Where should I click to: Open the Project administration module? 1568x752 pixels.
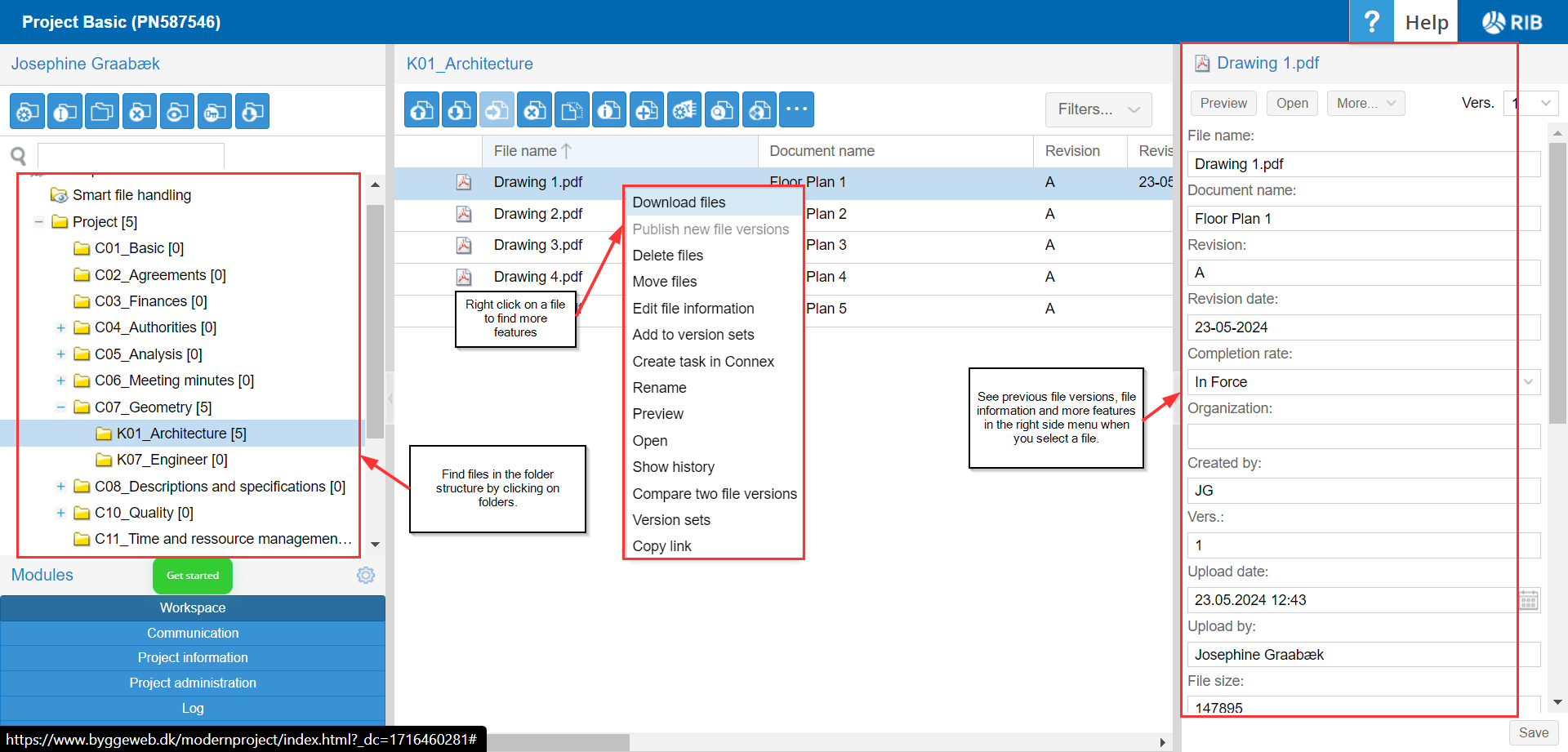point(193,683)
